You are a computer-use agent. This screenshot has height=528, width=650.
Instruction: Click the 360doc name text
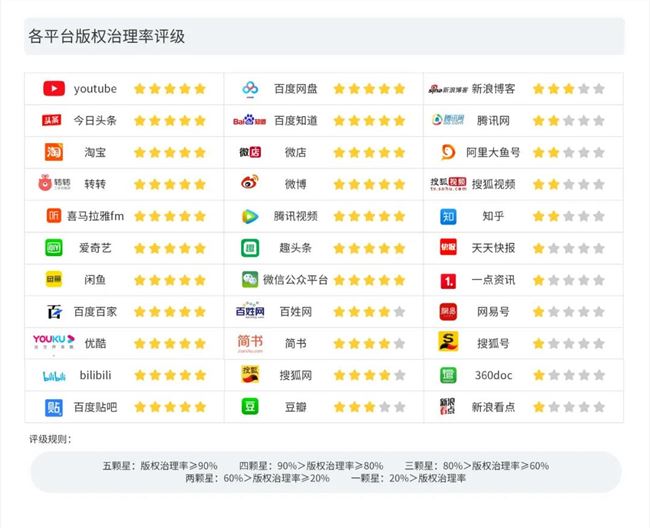point(493,375)
